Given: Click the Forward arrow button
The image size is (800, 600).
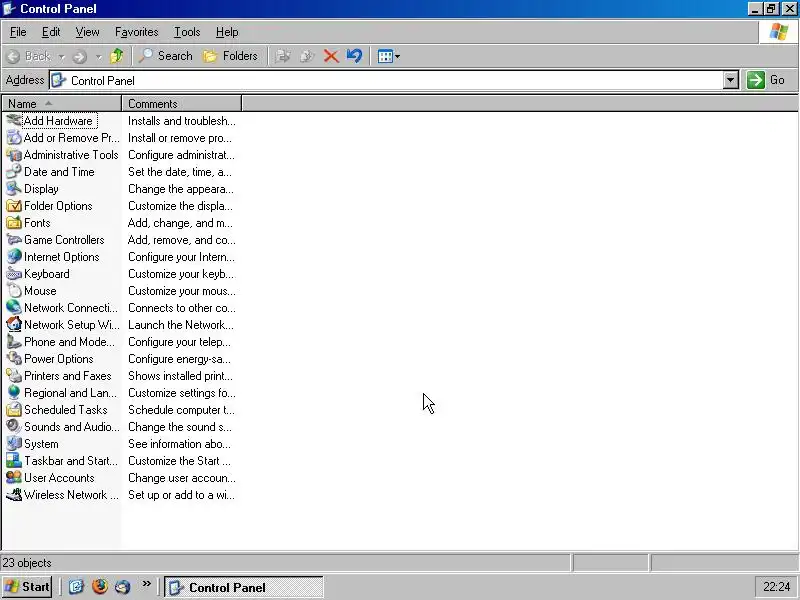Looking at the screenshot, I should (80, 56).
